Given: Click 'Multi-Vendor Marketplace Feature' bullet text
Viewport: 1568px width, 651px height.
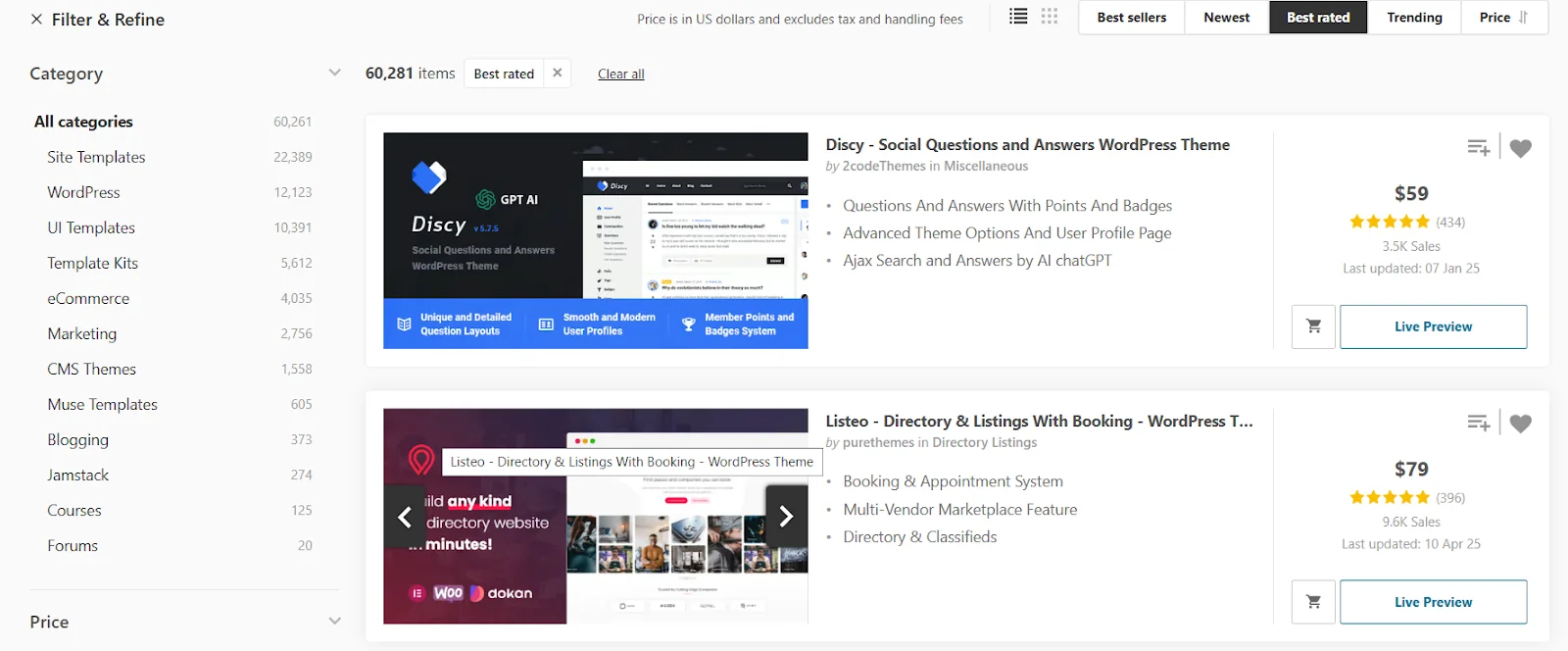Looking at the screenshot, I should coord(960,509).
